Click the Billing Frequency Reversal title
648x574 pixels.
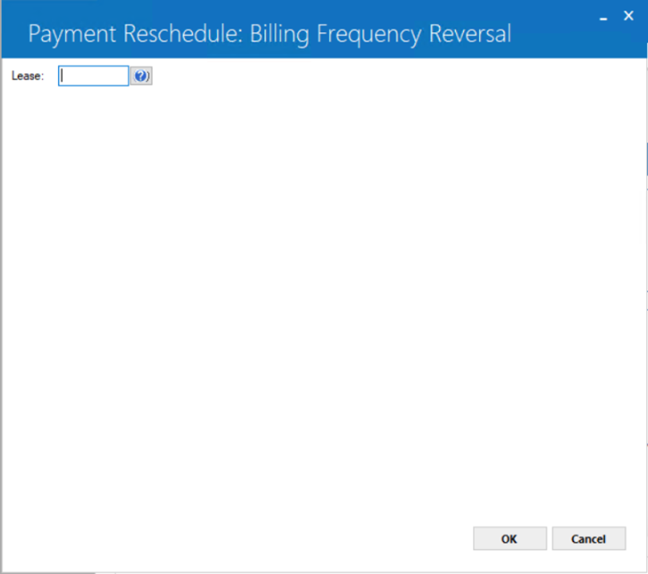(269, 33)
